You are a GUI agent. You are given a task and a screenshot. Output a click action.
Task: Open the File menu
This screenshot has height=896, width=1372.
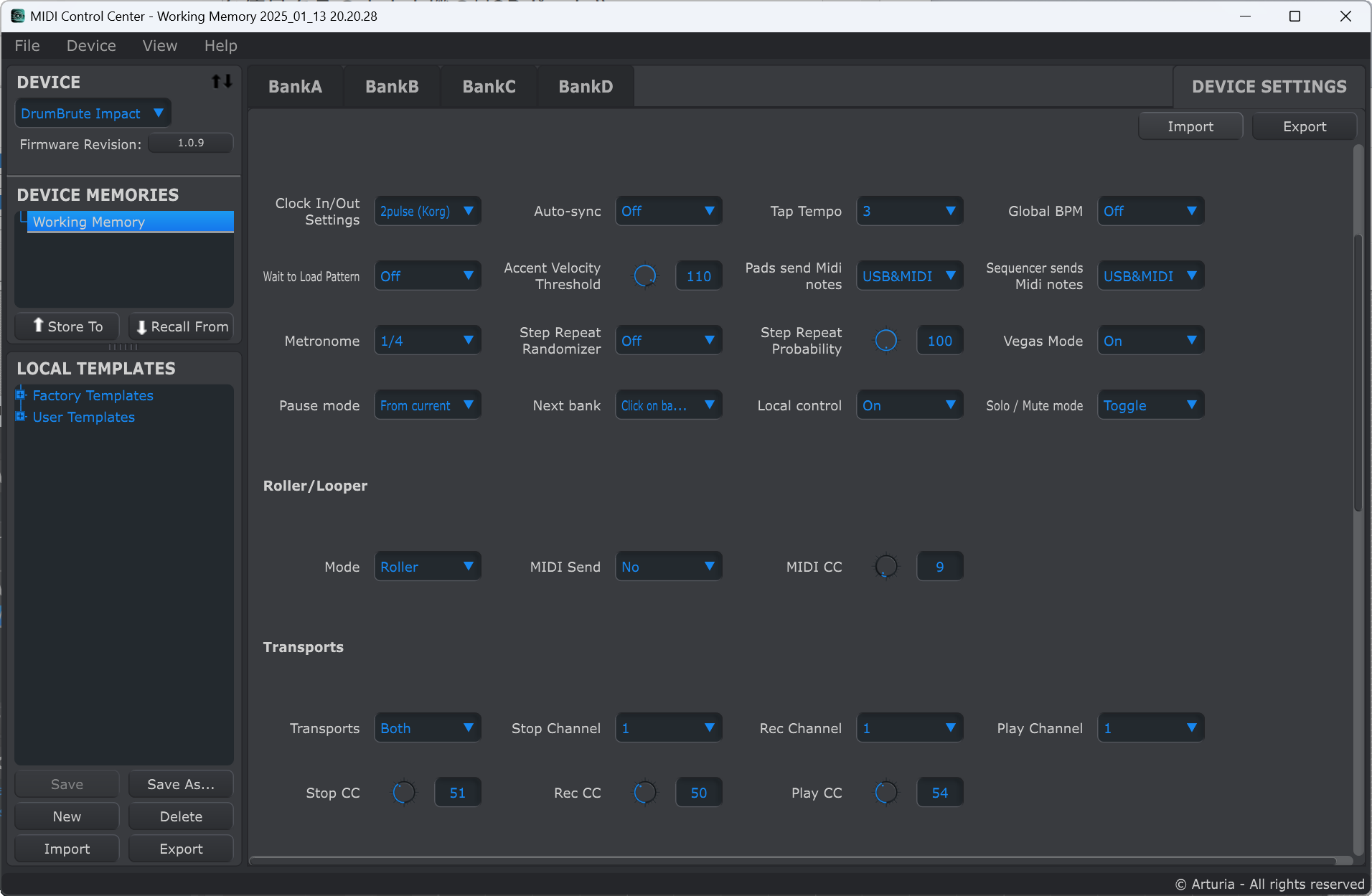27,46
